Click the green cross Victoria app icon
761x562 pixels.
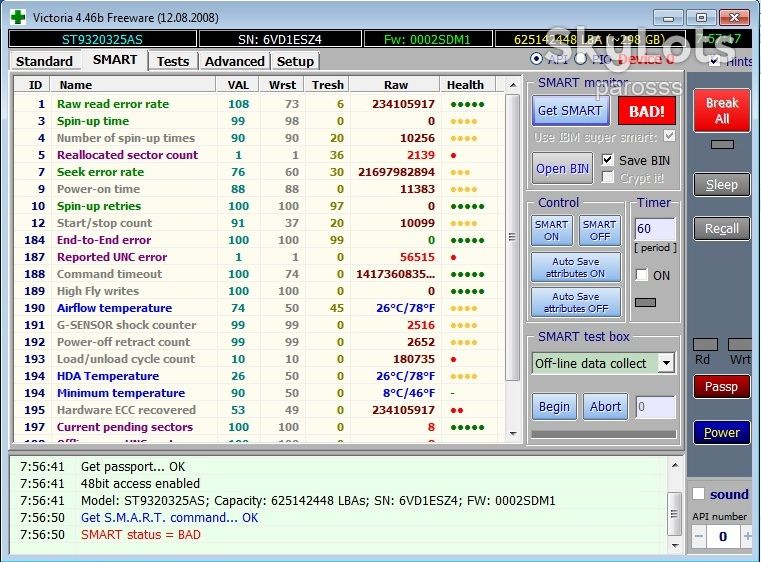[x=17, y=17]
